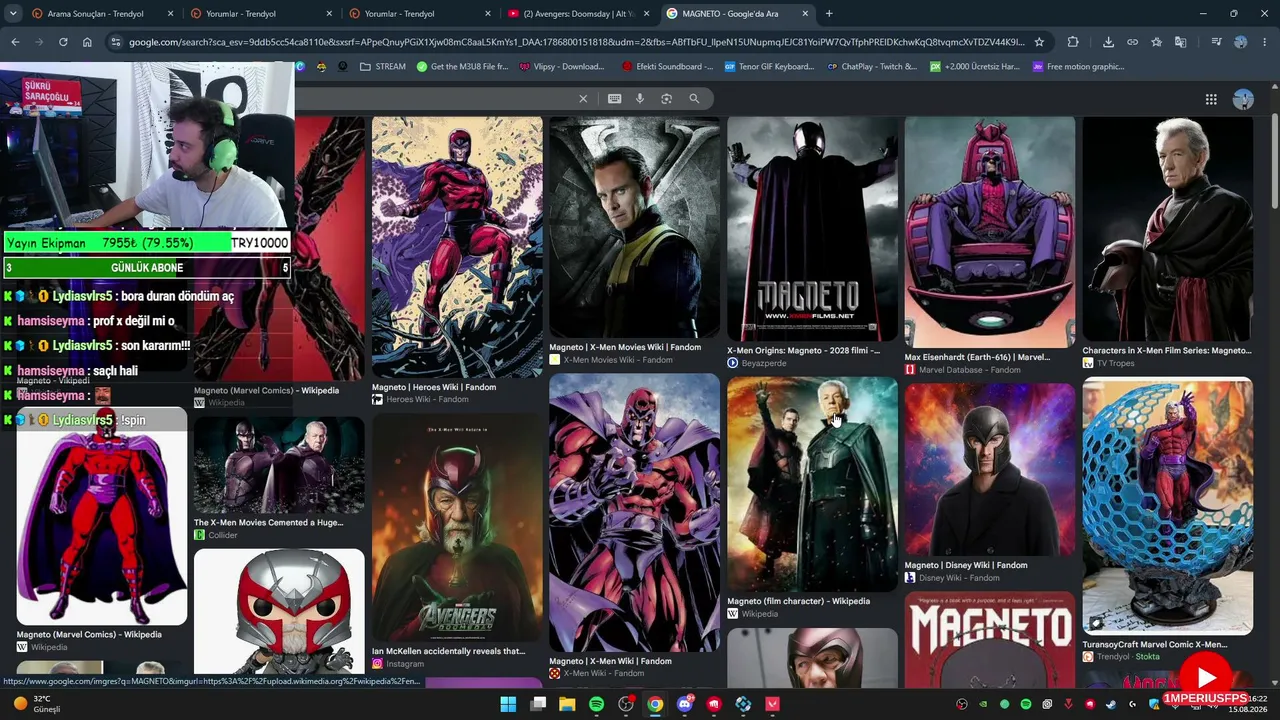Screen dimensions: 1280x720
Task: Open the ChatPlay - Twitch bookmark
Action: 872,67
